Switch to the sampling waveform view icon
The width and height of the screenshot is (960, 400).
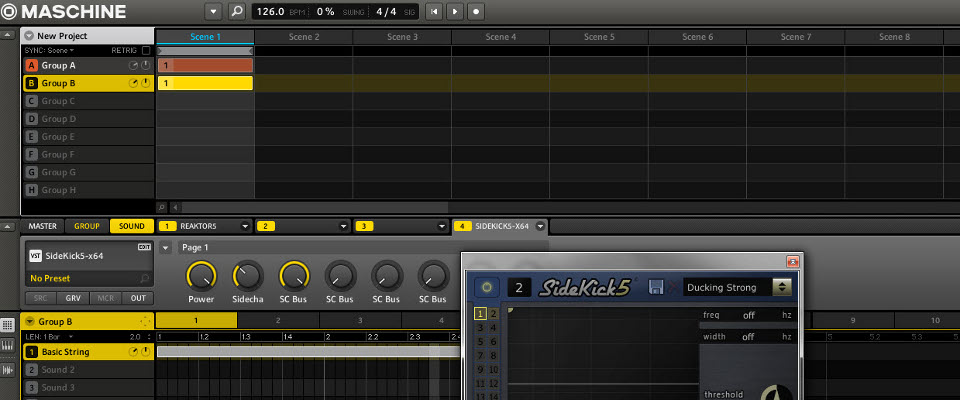click(x=7, y=369)
